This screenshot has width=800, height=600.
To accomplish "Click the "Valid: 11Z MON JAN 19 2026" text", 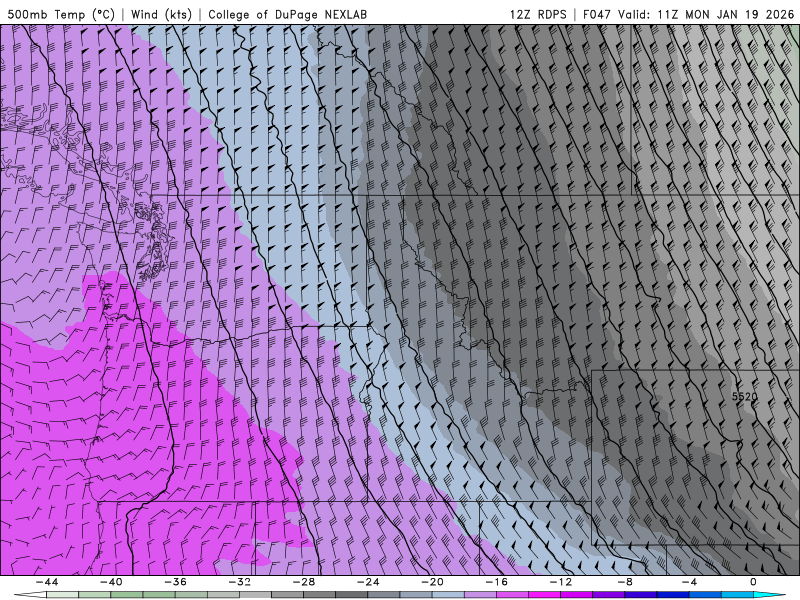I will 706,14.
